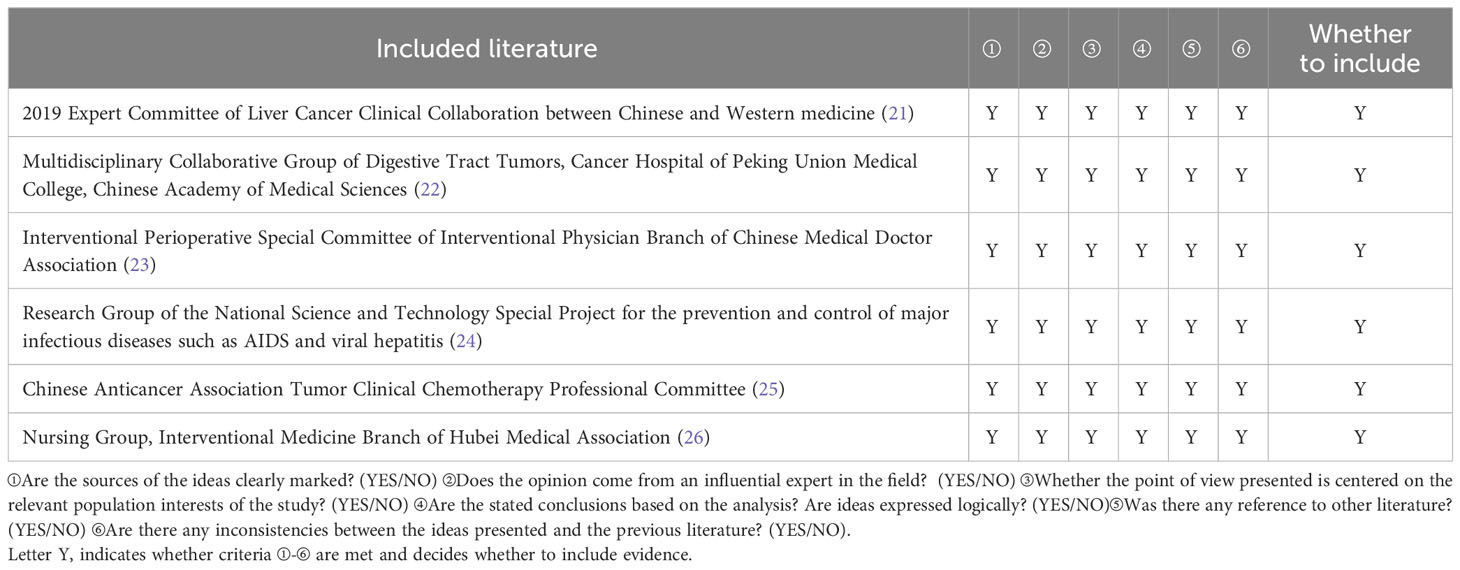Click the circled 2 criterion header
The height and width of the screenshot is (570, 1460).
pos(1042,49)
